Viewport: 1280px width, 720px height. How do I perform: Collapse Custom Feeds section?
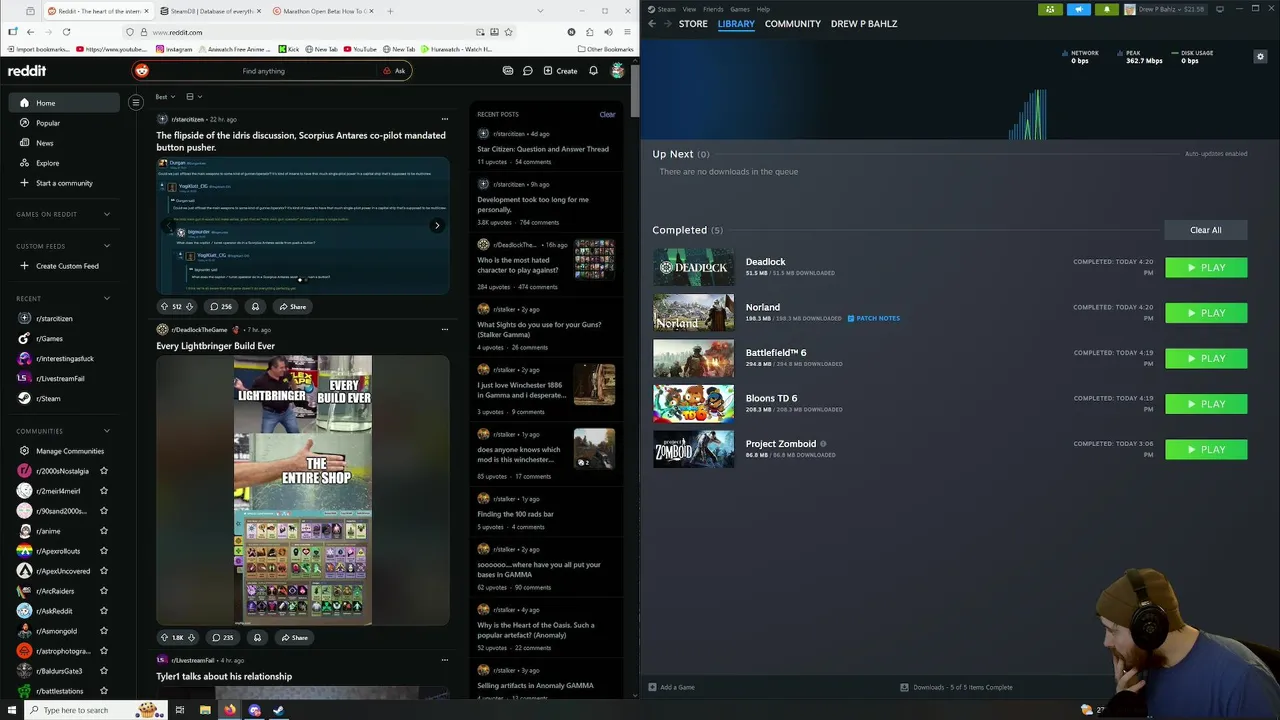107,246
